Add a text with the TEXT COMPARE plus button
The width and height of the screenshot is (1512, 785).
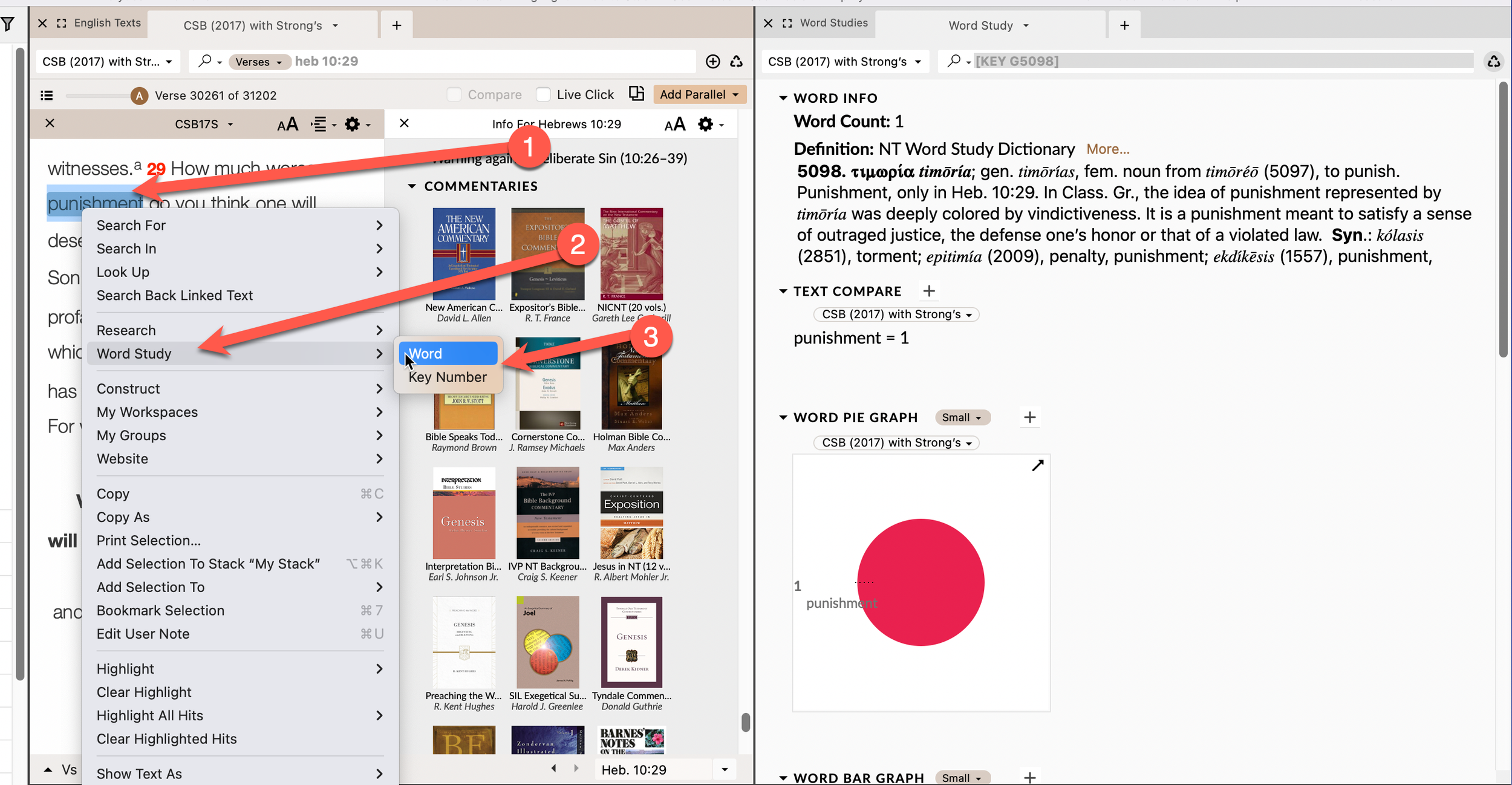tap(929, 291)
